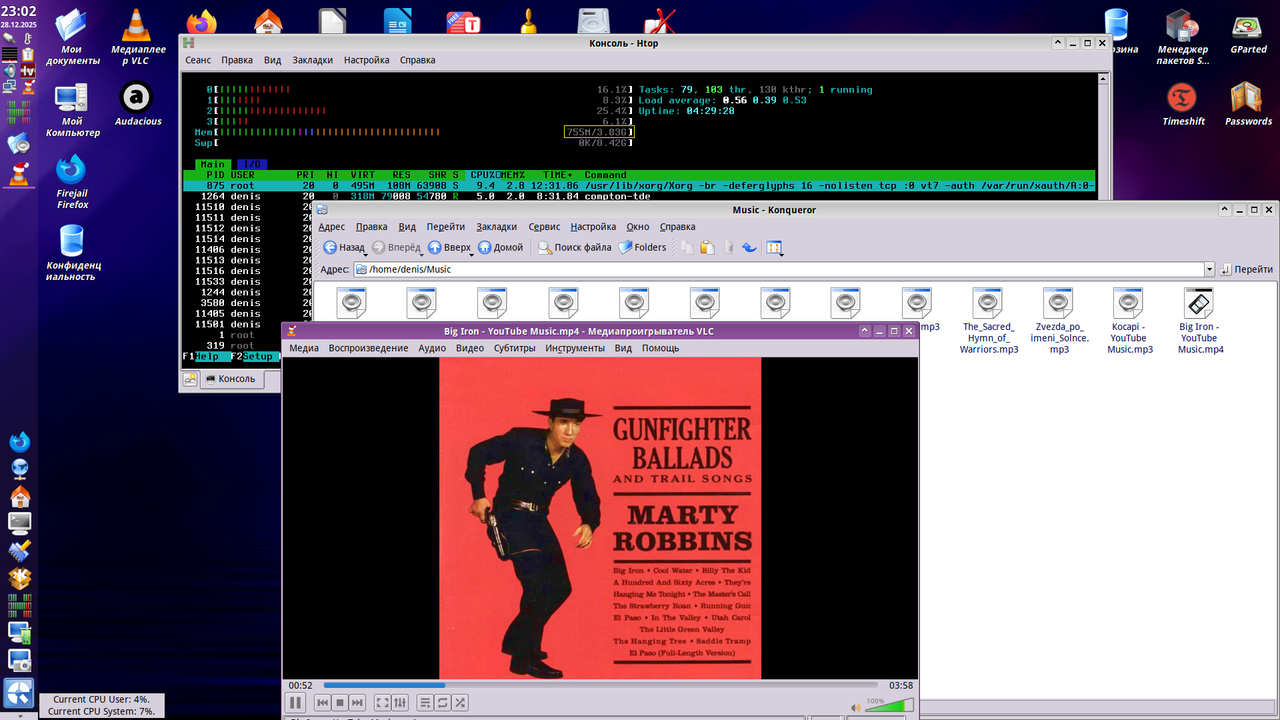Screen dimensions: 1280x720
Task: Open Мои документы desktop folder
Action: tap(71, 37)
